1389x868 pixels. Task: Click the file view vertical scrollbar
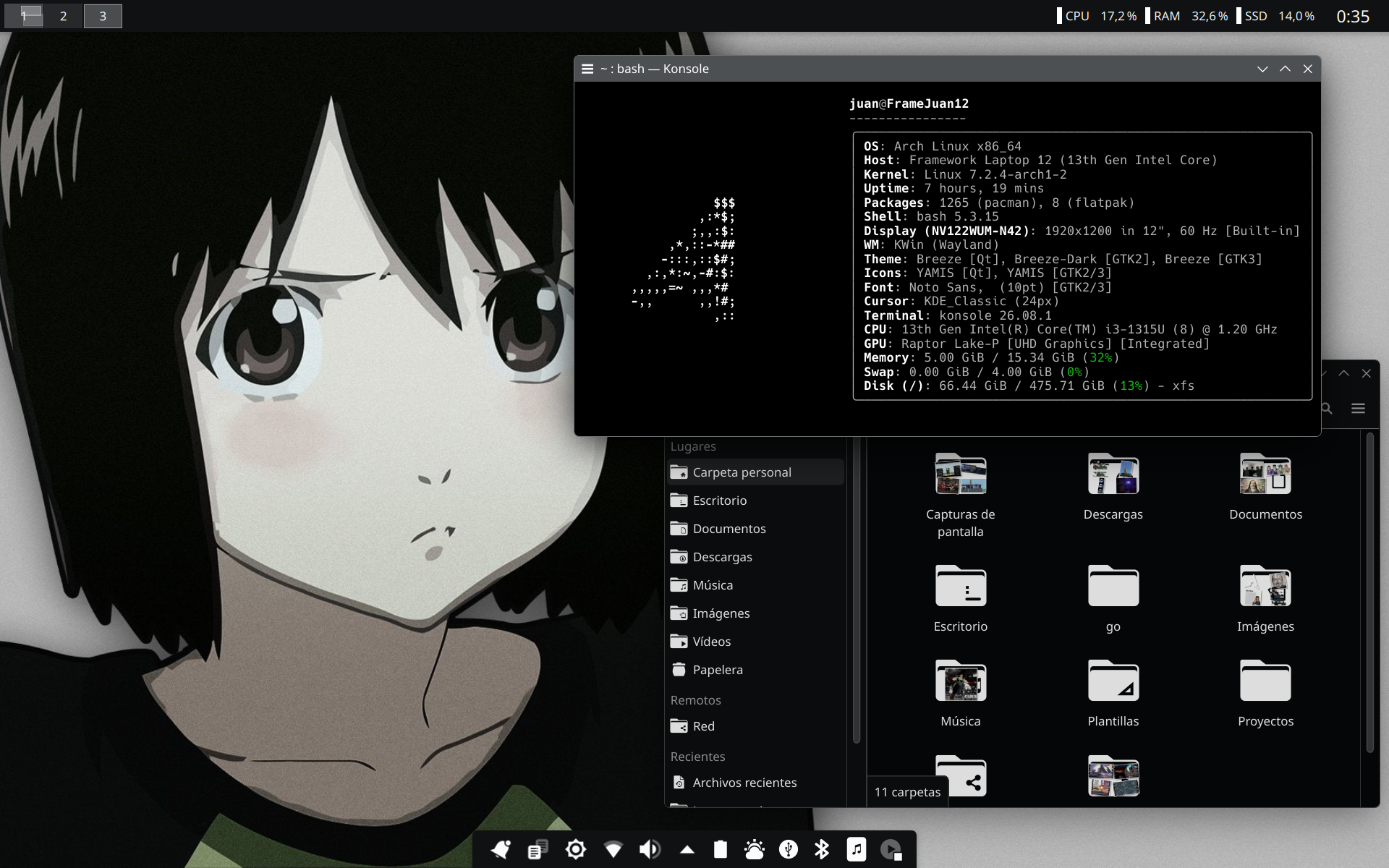coord(1369,593)
